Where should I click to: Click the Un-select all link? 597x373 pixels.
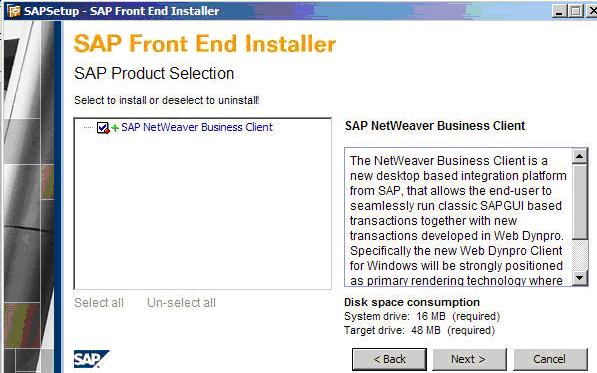click(182, 303)
